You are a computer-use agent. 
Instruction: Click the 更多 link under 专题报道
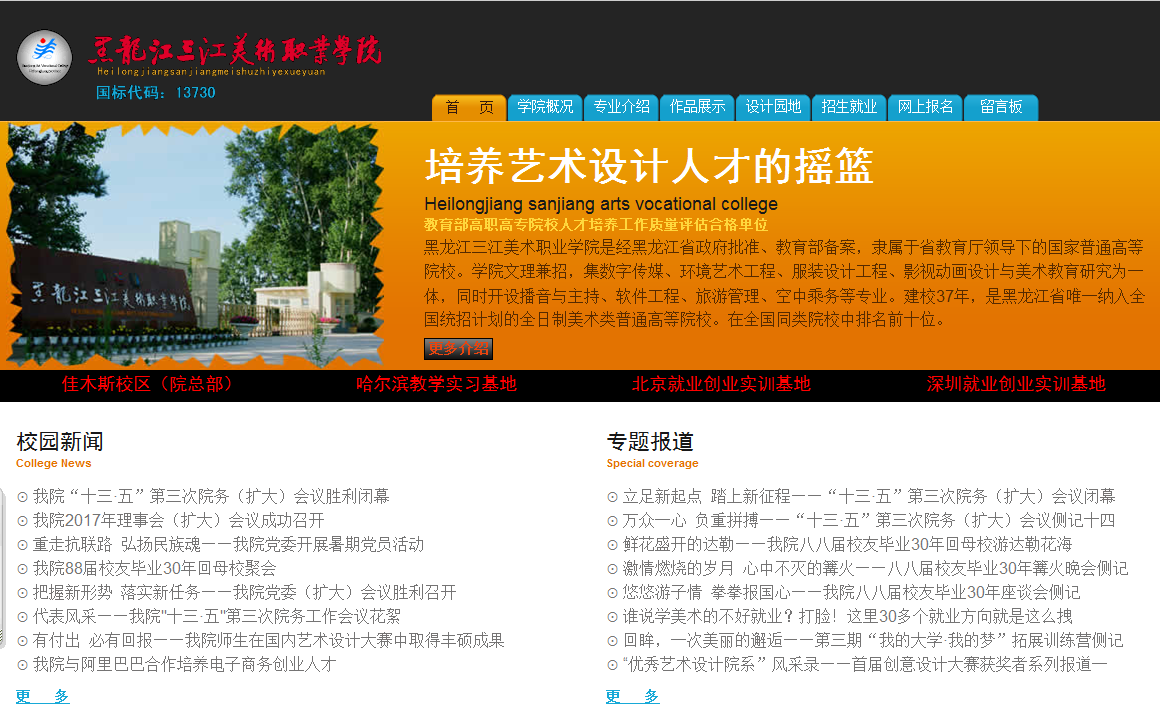coord(632,696)
